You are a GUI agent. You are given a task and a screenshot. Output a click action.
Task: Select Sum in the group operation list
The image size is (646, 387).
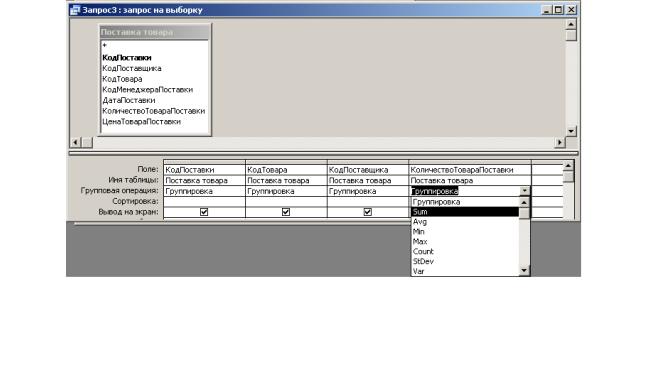(465, 212)
